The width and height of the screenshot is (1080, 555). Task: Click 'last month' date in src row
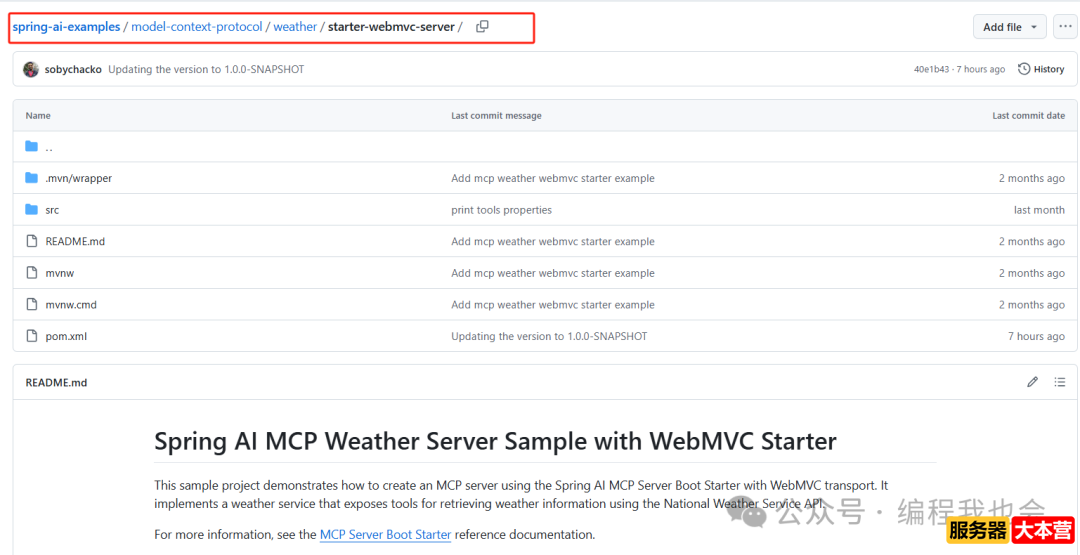(1039, 210)
